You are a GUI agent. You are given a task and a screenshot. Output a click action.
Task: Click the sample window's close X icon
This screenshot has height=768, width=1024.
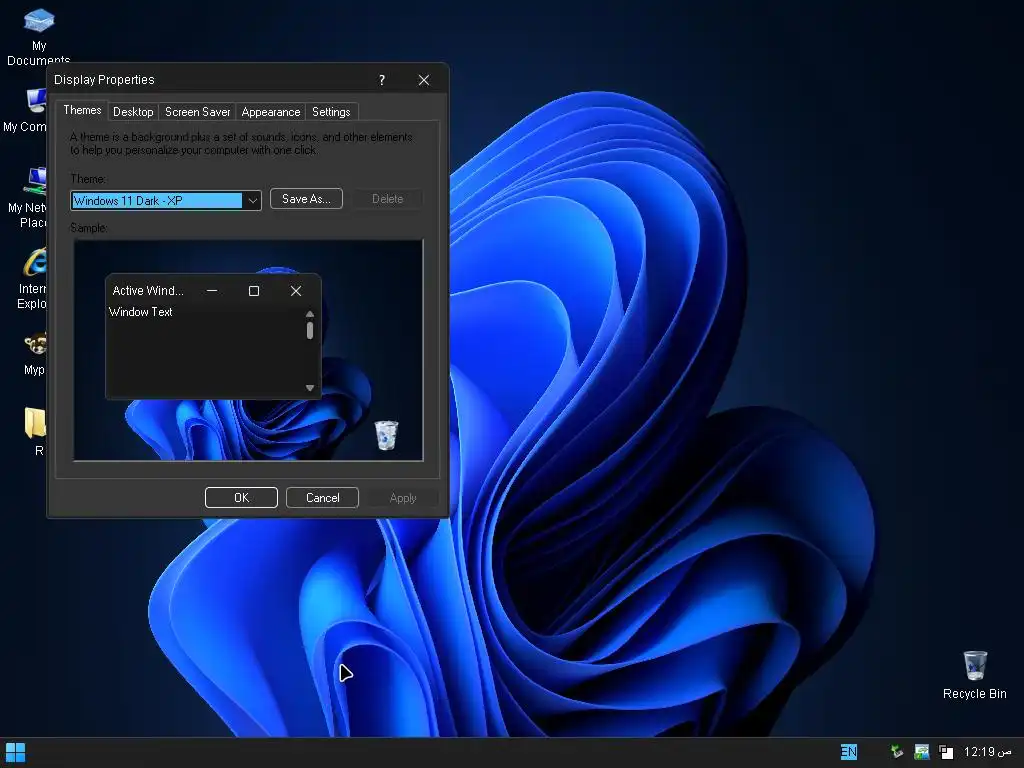pos(296,291)
